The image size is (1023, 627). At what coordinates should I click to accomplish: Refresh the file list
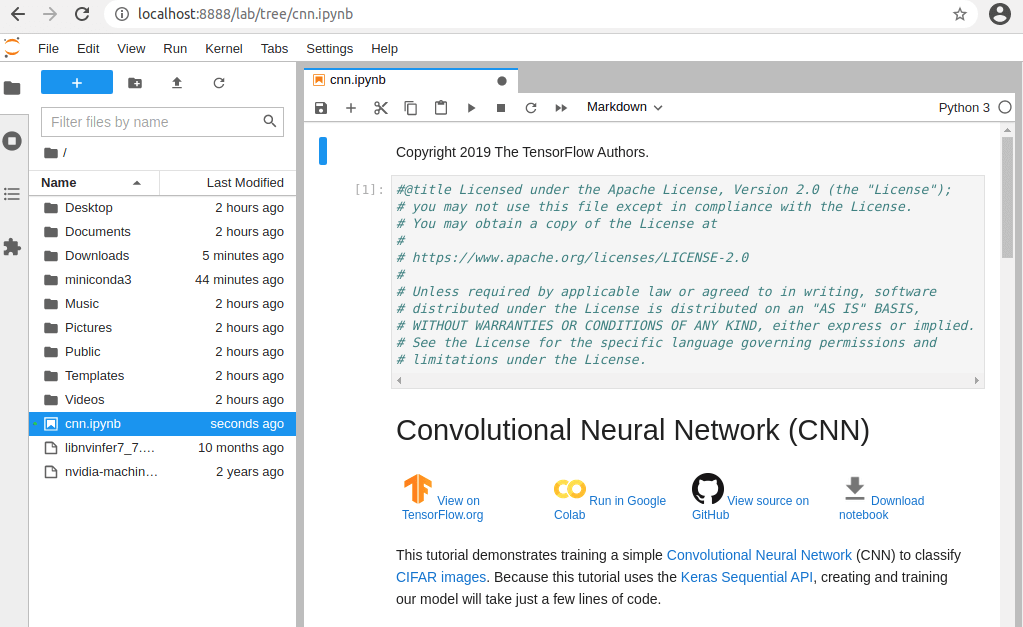click(219, 83)
